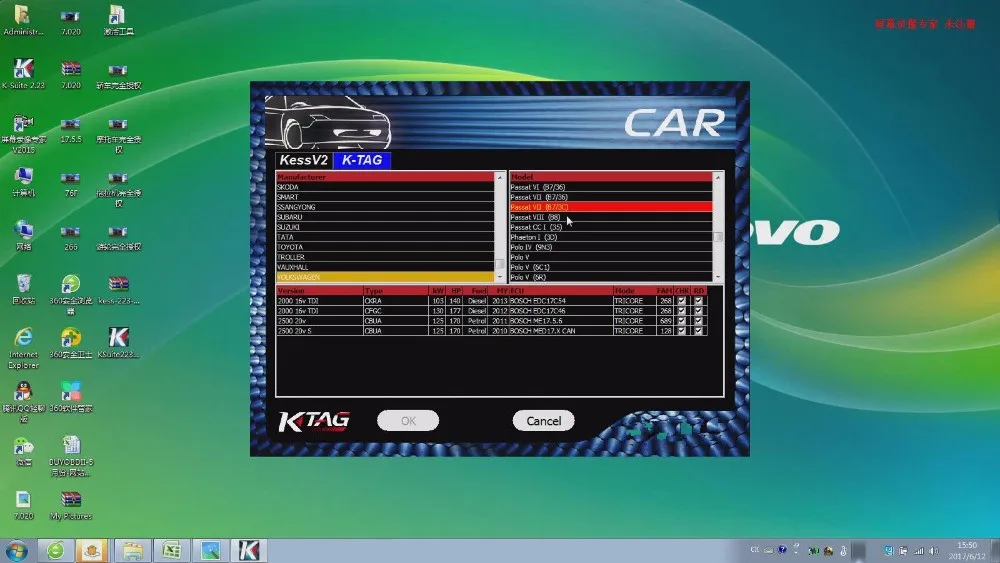Screen dimensions: 1000x563
Task: Select the screen recorder V2015 desktop icon
Action: [24, 133]
